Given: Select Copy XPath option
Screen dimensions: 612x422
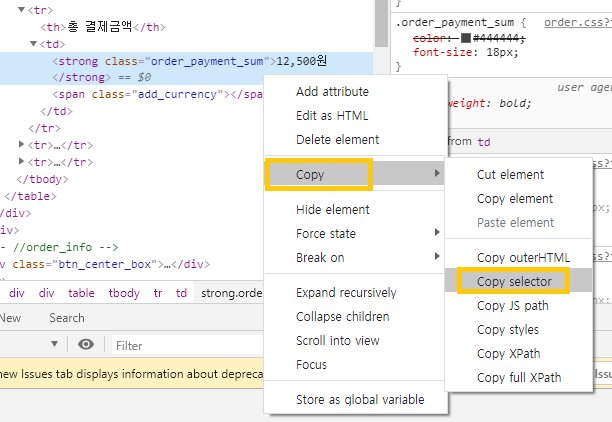Looking at the screenshot, I should pos(509,354).
